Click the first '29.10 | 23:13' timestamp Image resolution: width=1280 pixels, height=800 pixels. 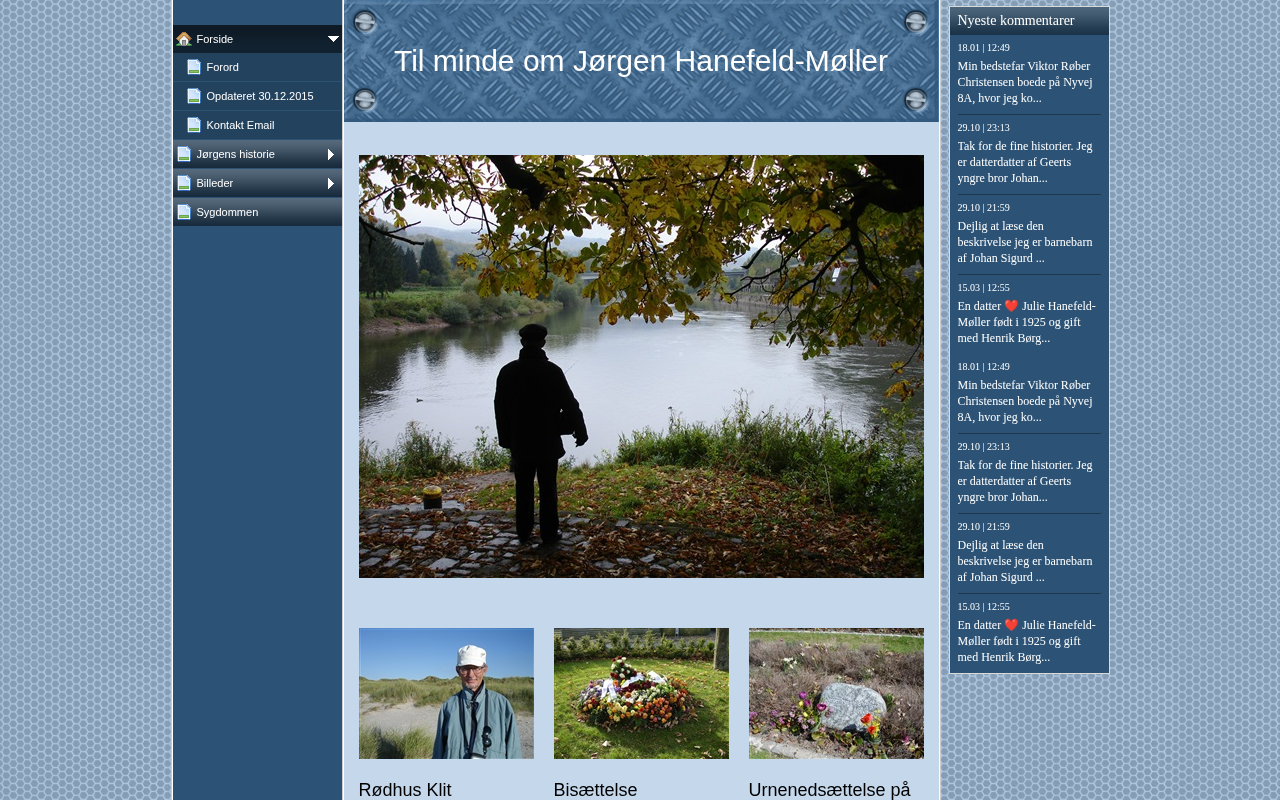coord(984,128)
